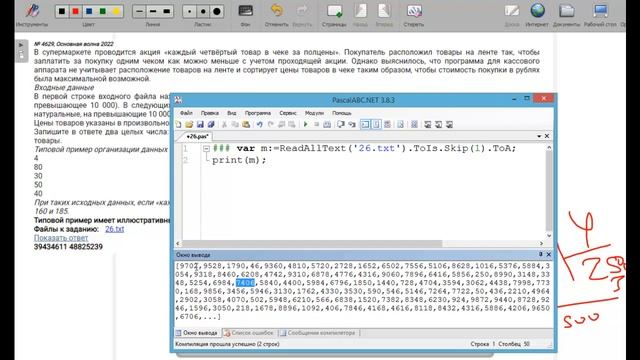Click the open file folder icon
This screenshot has width=640, height=360.
(189, 124)
